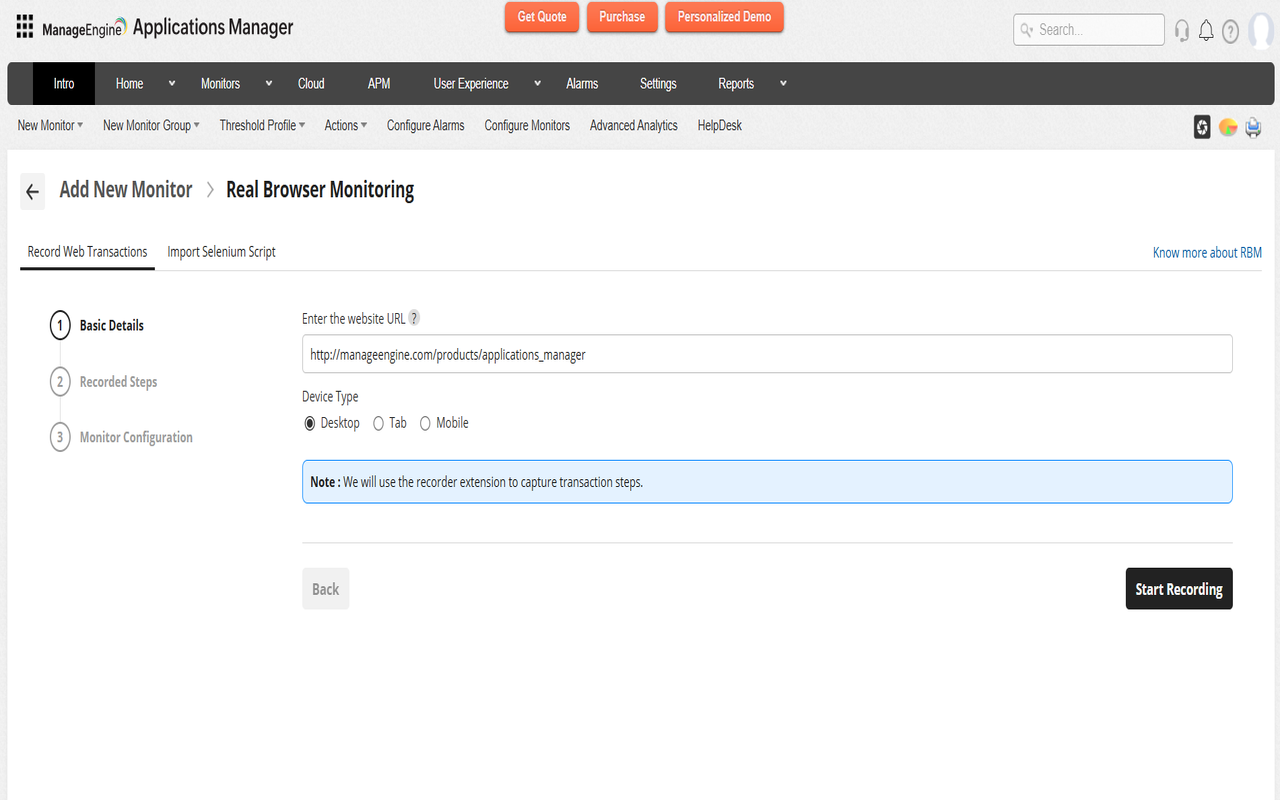Click the Search input box
The width and height of the screenshot is (1280, 800).
(1089, 30)
